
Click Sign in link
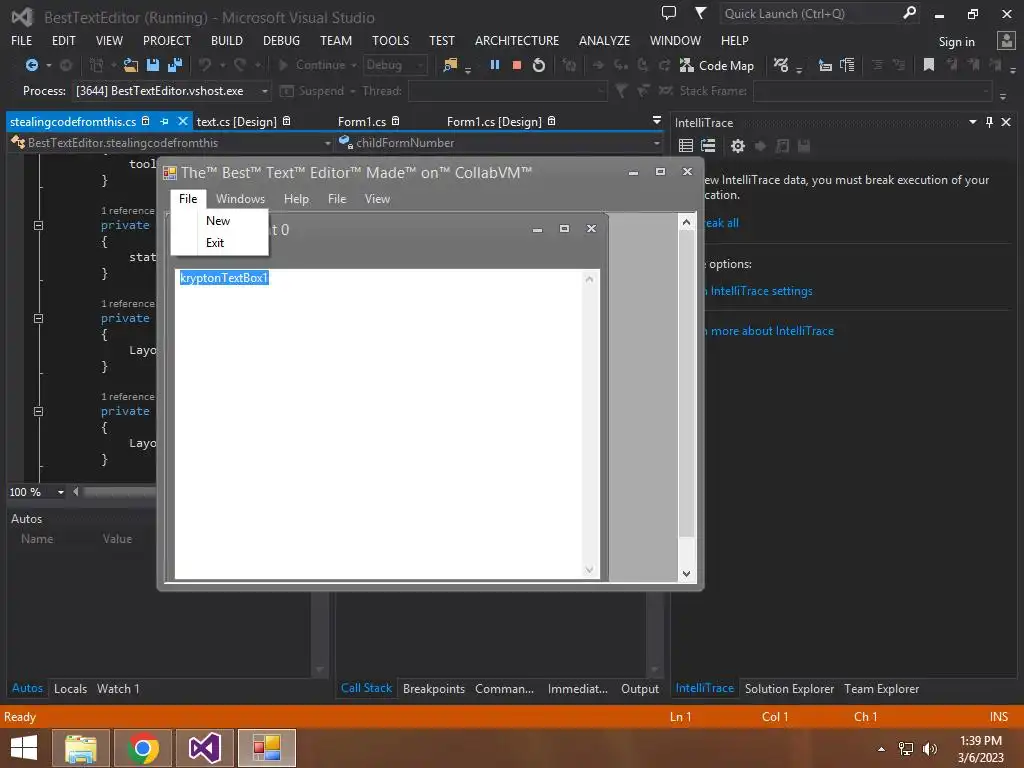tap(956, 42)
